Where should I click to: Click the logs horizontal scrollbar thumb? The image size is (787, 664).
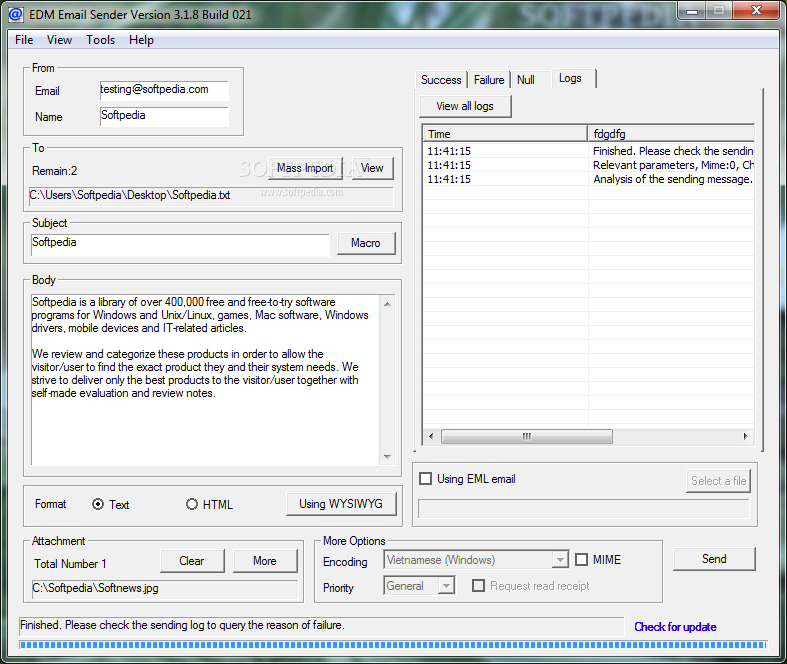coord(527,436)
